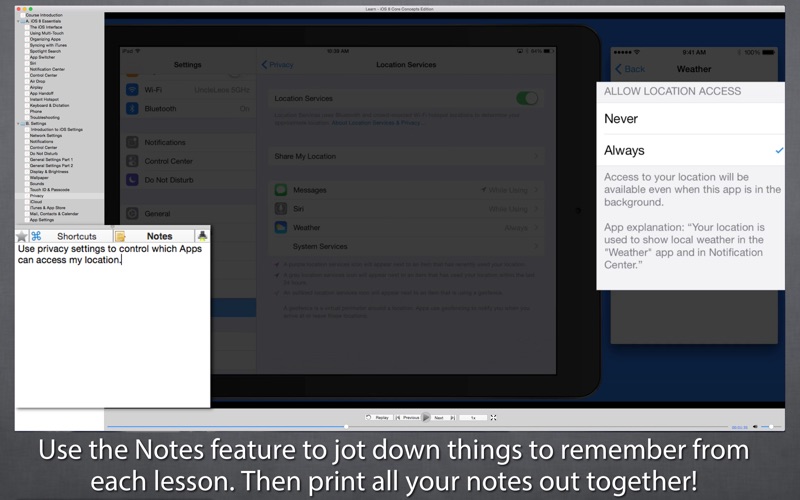Select Never under Allow Location Access

point(690,119)
